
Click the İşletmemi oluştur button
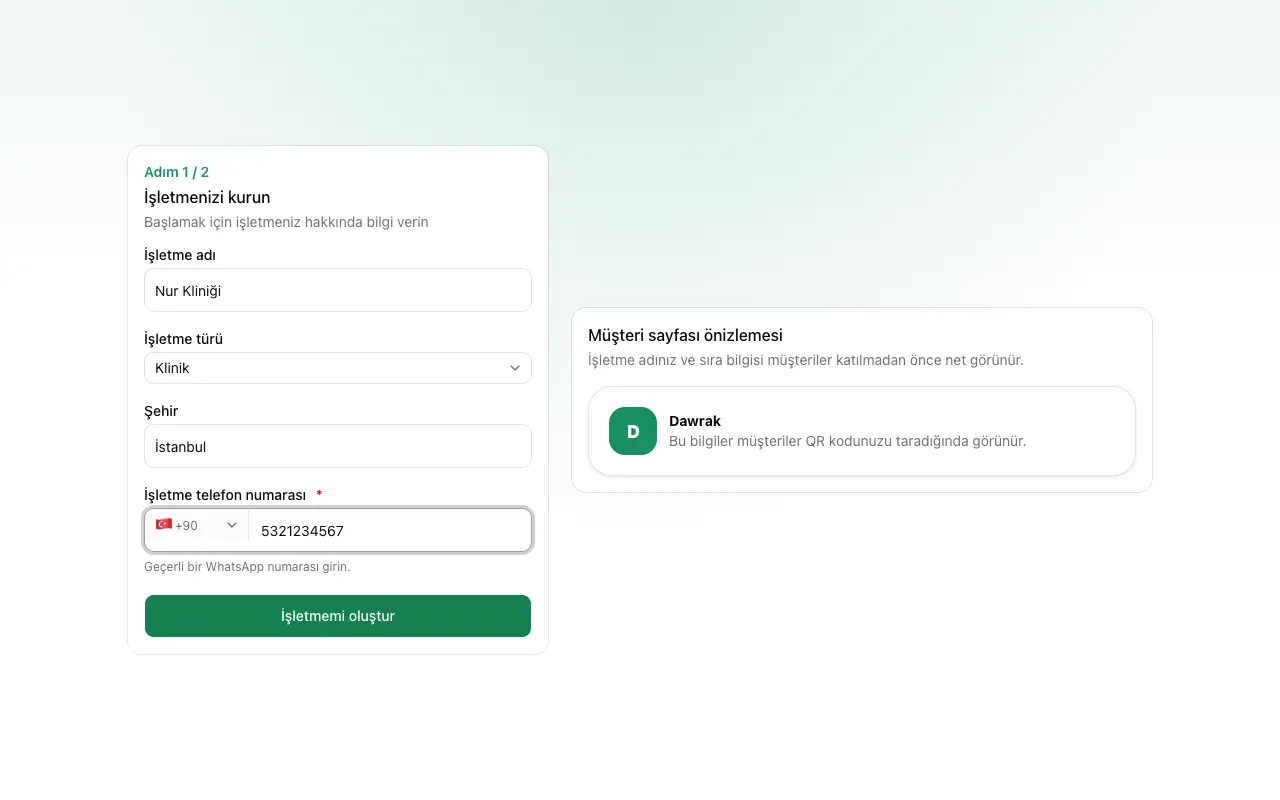pyautogui.click(x=338, y=616)
